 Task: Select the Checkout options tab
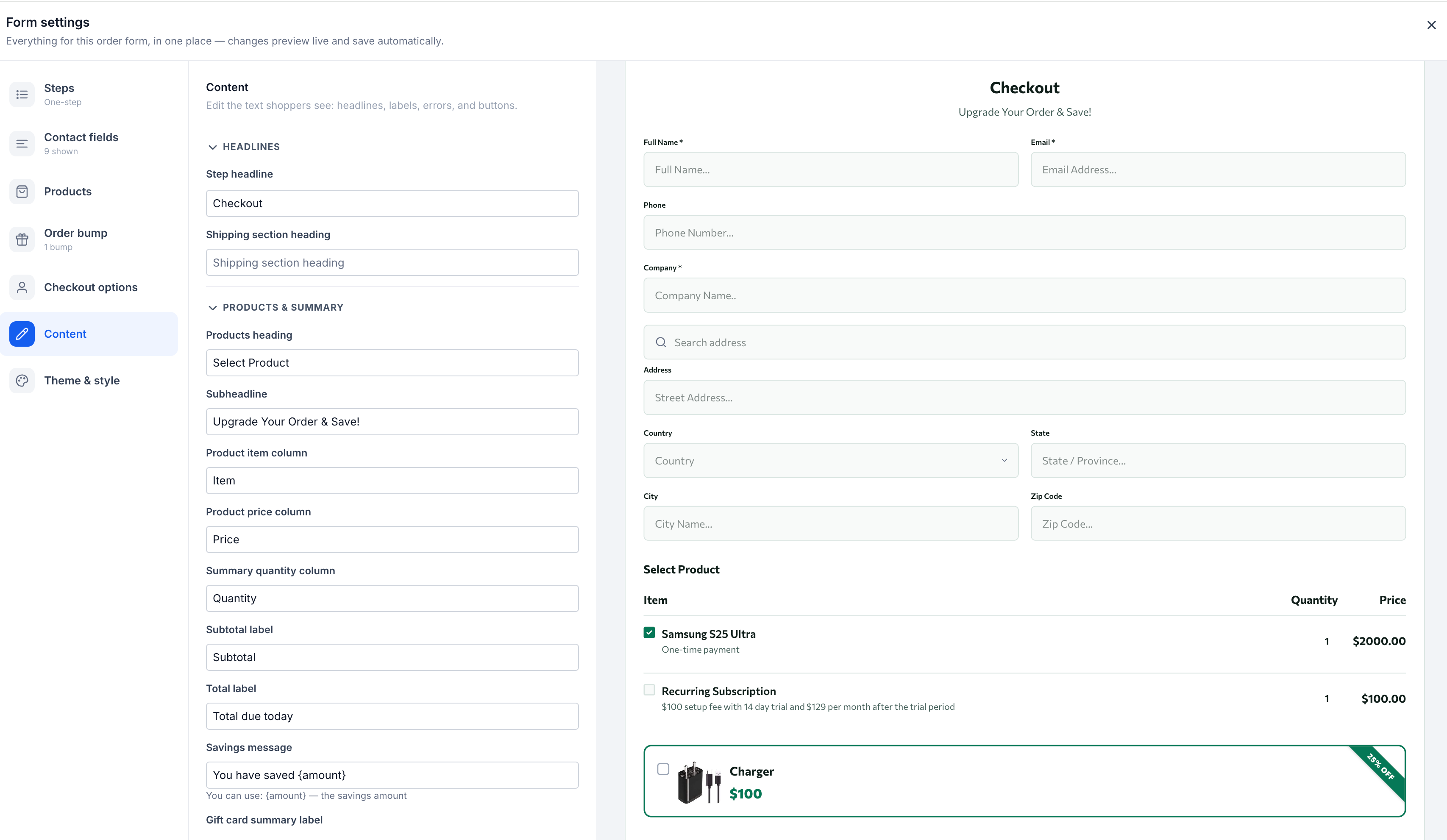[x=89, y=287]
